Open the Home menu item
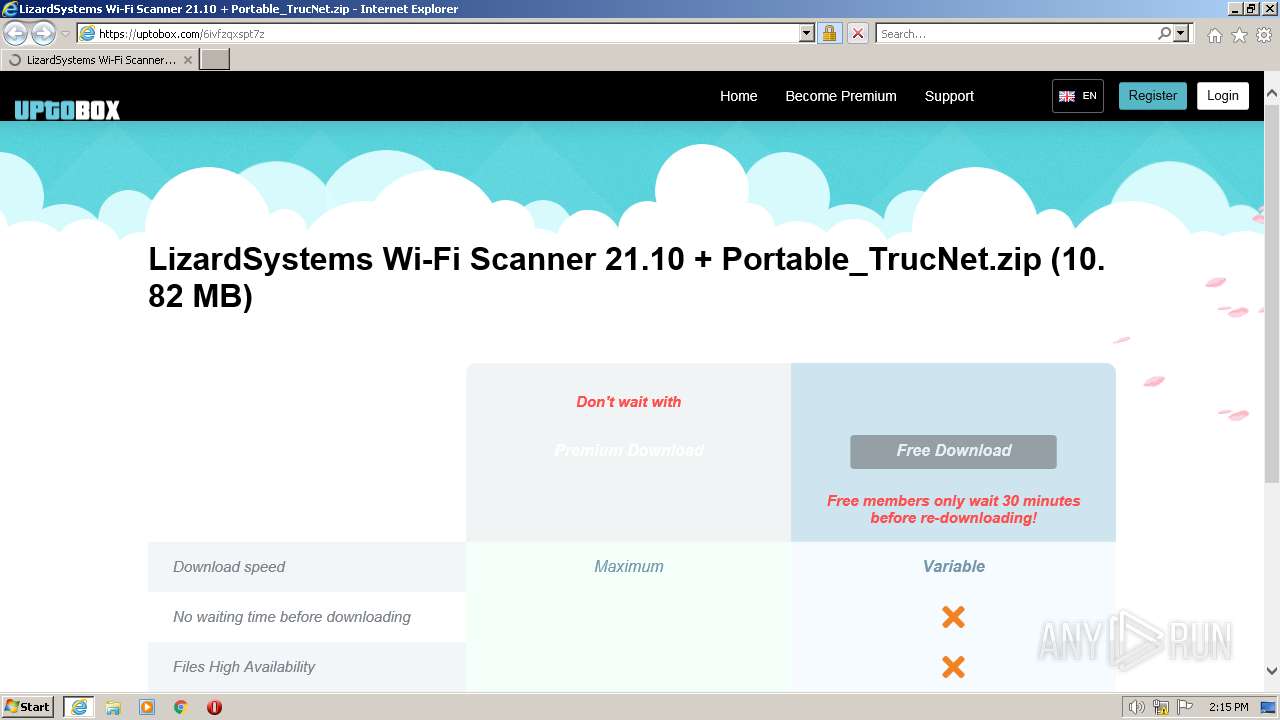The width and height of the screenshot is (1280, 720). 739,96
